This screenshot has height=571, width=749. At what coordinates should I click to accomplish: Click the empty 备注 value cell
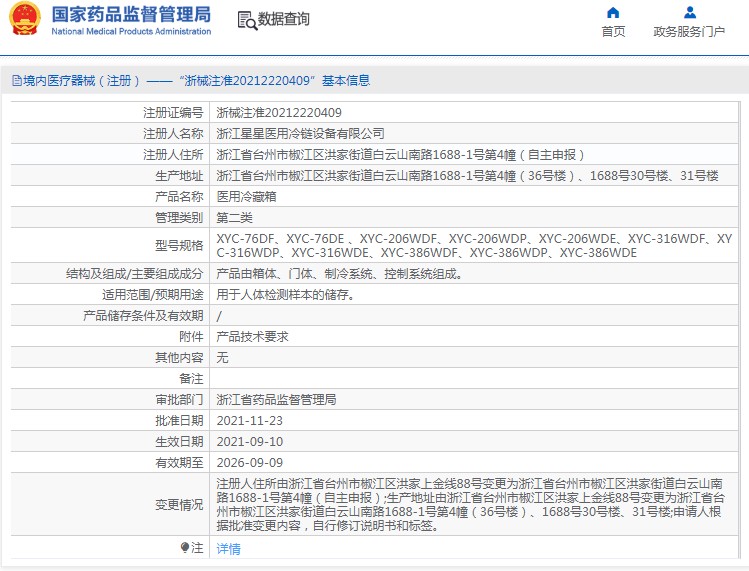point(474,379)
